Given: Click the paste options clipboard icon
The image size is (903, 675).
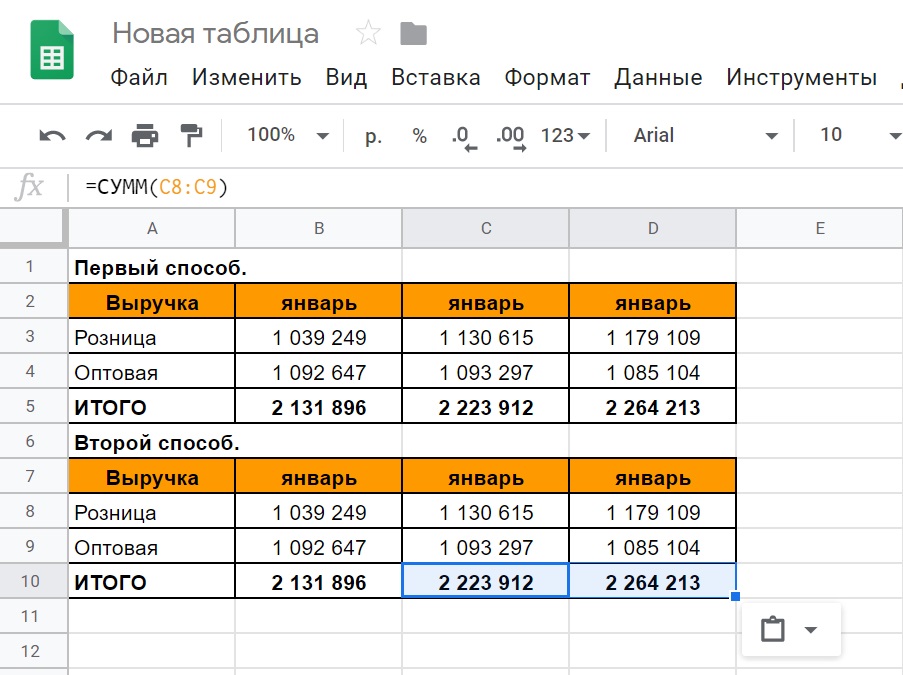Looking at the screenshot, I should click(x=772, y=629).
